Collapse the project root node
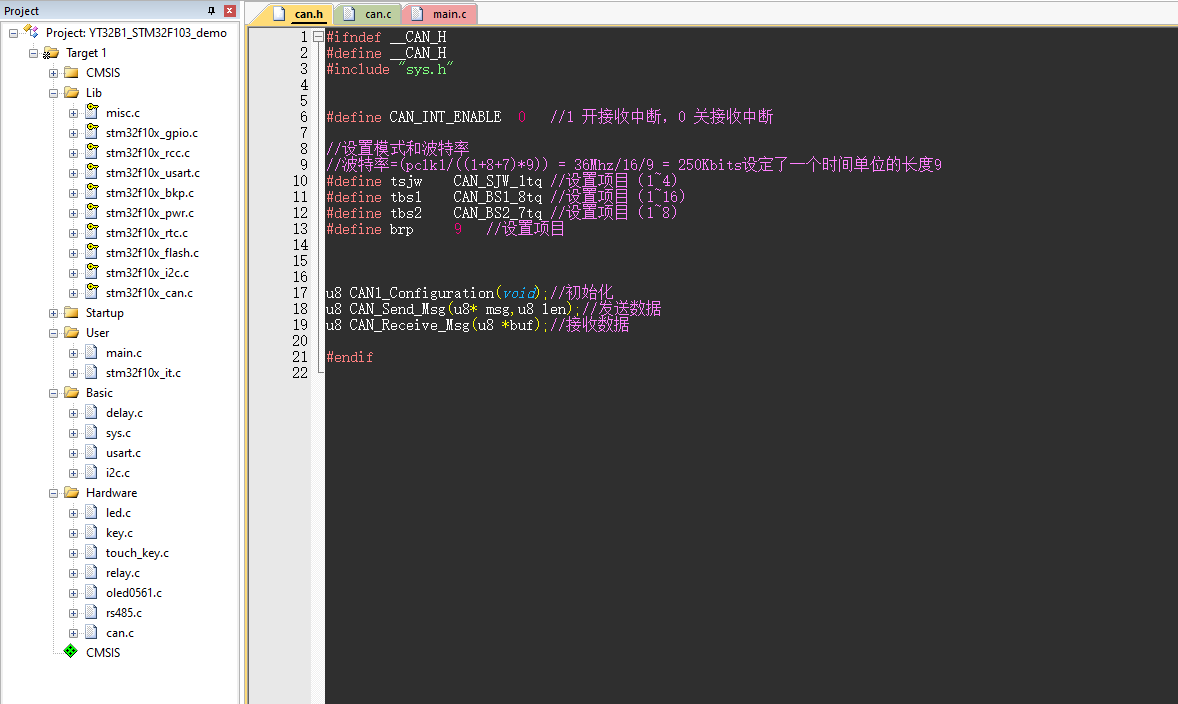This screenshot has height=704, width=1178. coord(14,33)
